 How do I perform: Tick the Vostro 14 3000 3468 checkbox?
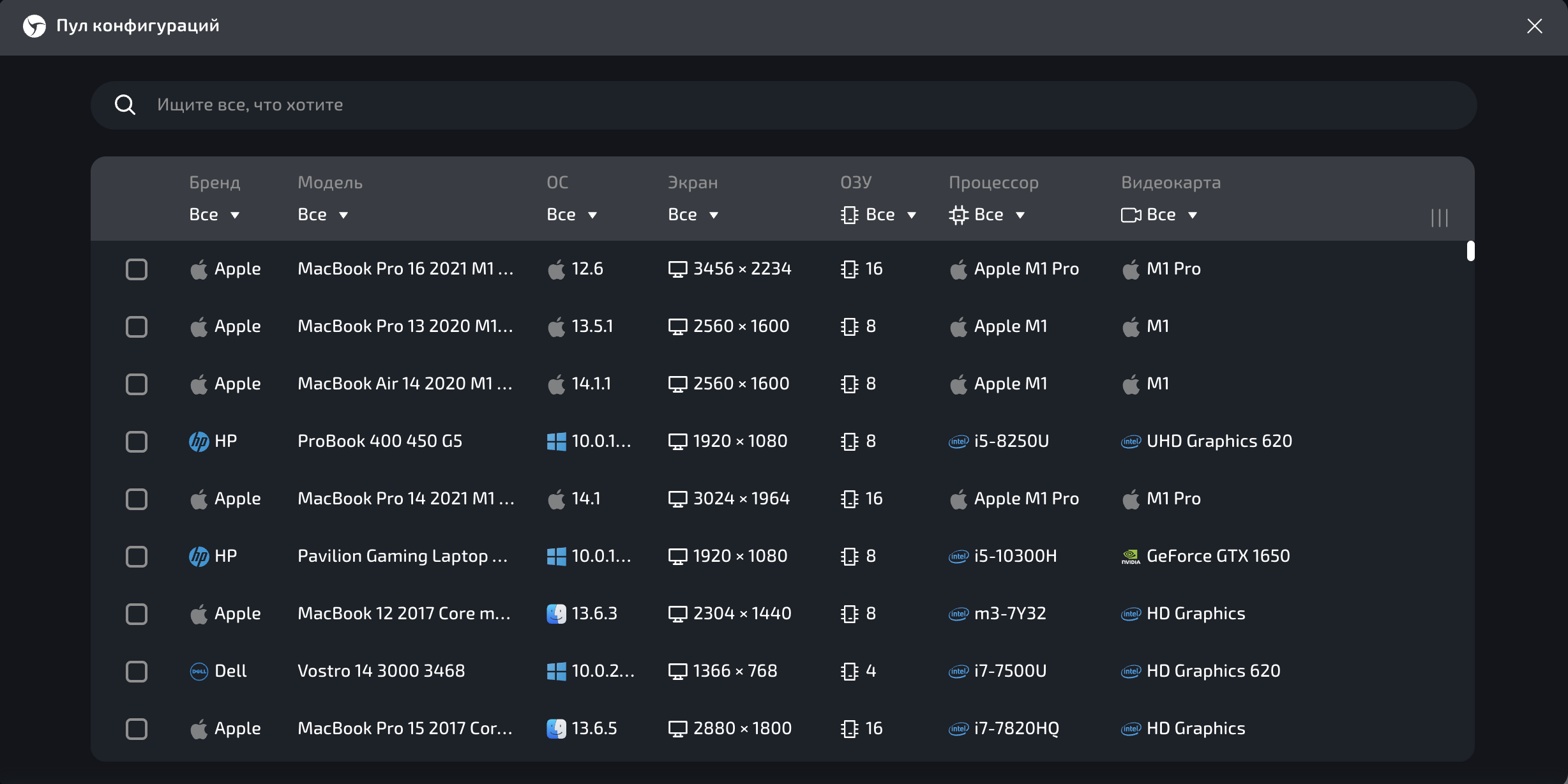[x=137, y=672]
